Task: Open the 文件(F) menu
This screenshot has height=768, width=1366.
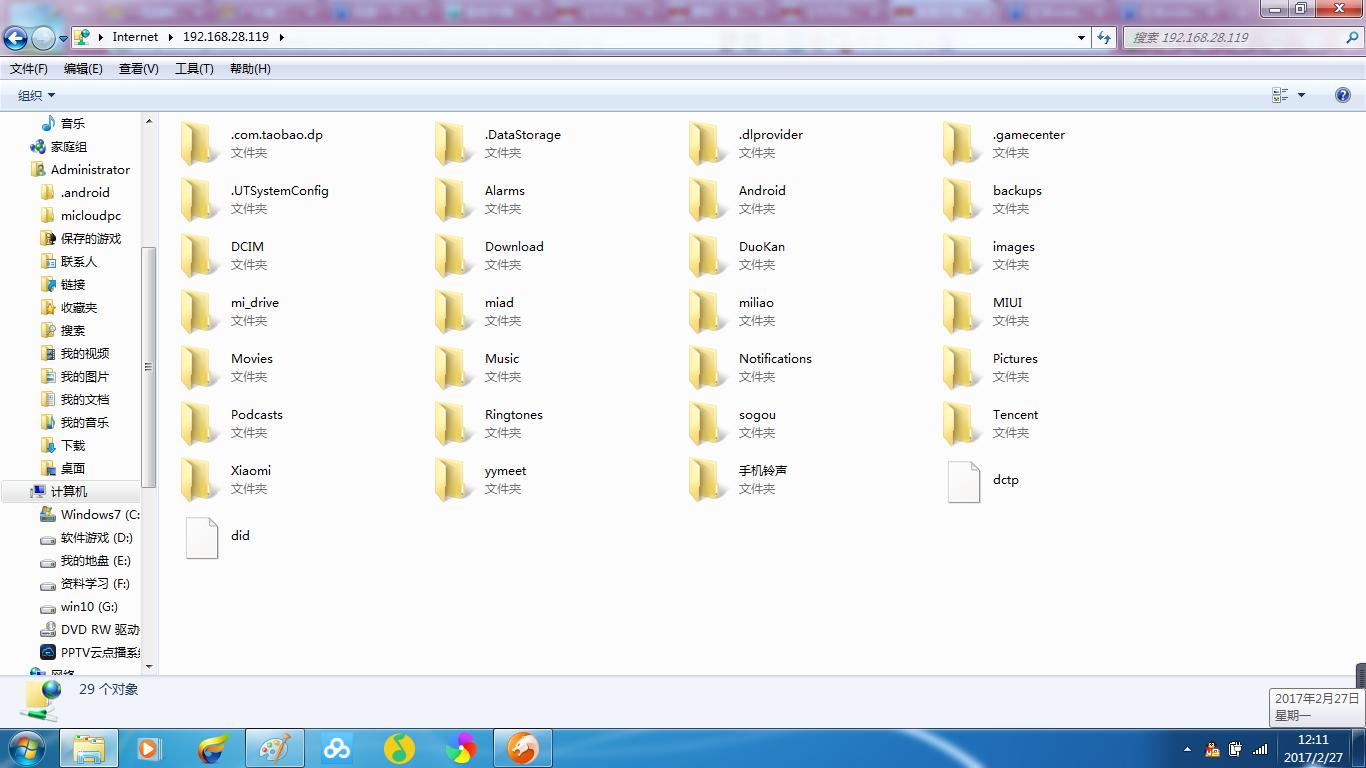Action: pos(29,69)
